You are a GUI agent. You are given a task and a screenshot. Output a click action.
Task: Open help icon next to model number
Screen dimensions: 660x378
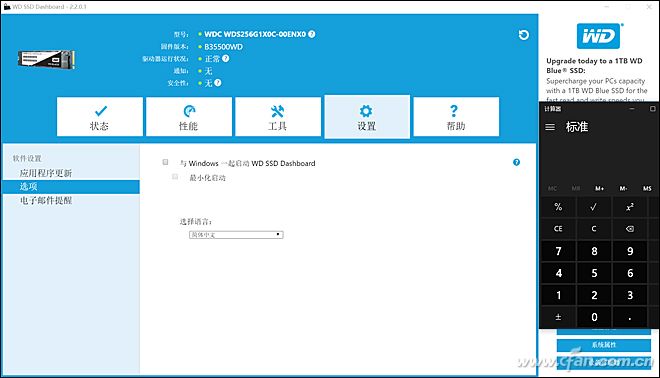pos(311,34)
